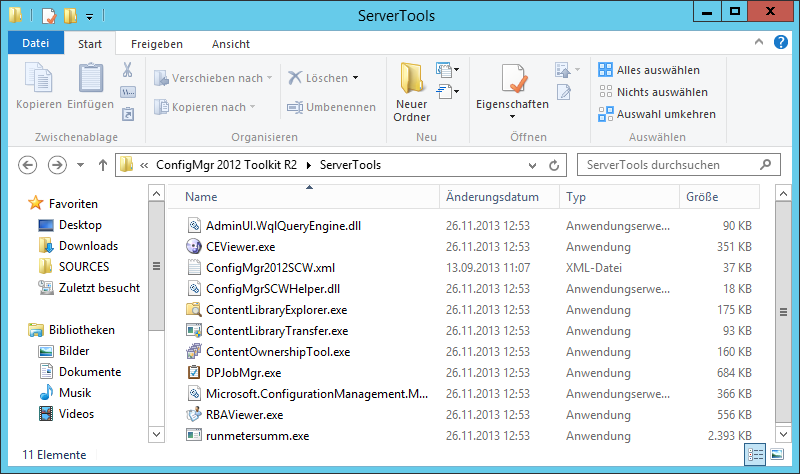
Task: Click Auswahl umkehren
Action: pyautogui.click(x=657, y=114)
